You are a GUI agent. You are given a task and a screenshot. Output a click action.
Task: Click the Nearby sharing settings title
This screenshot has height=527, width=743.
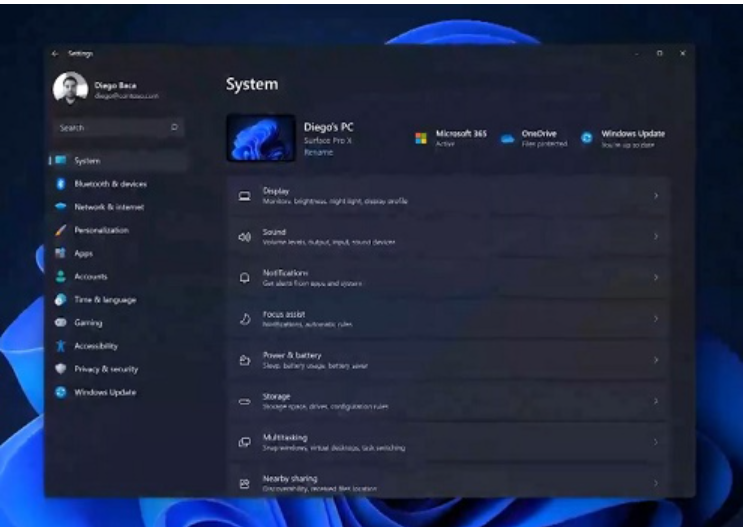(x=290, y=478)
